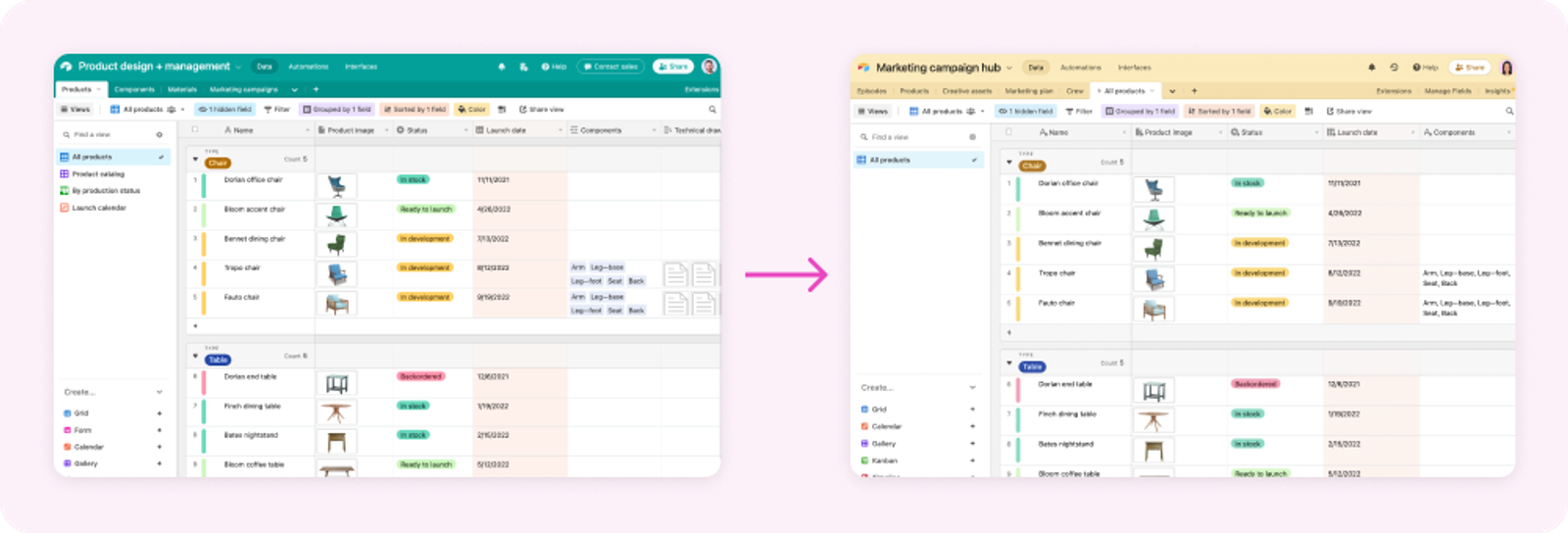The image size is (1568, 533).
Task: Collapse Chair group in Product design grid
Action: point(195,159)
